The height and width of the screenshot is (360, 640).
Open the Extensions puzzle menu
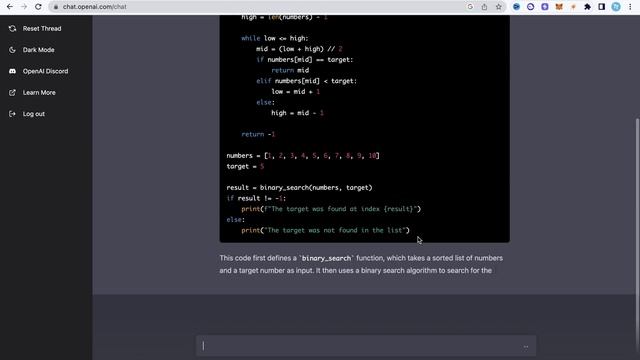[x=587, y=7]
